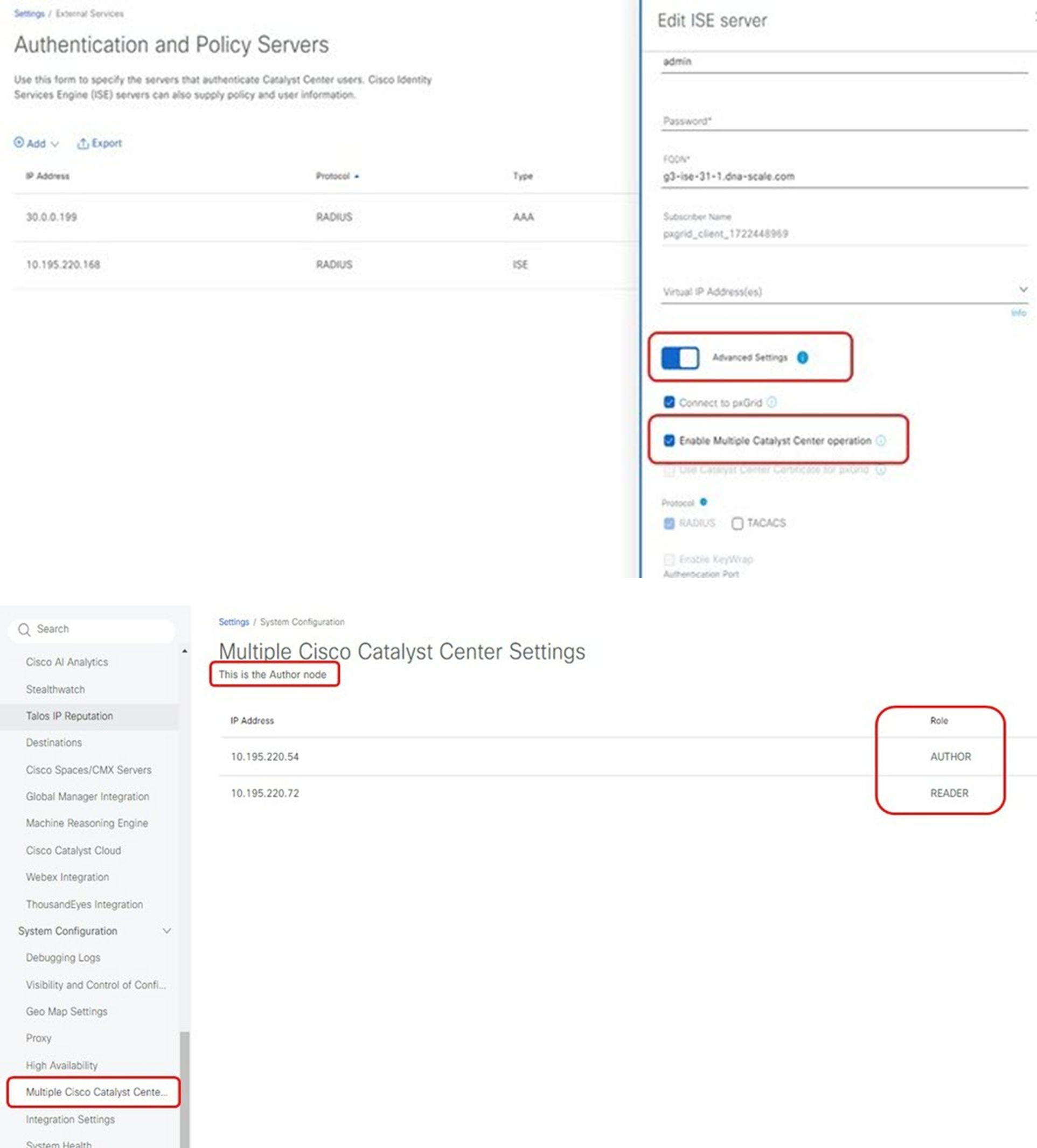This screenshot has height=1148, width=1037.
Task: Open the Add dropdown chevron
Action: 54,144
